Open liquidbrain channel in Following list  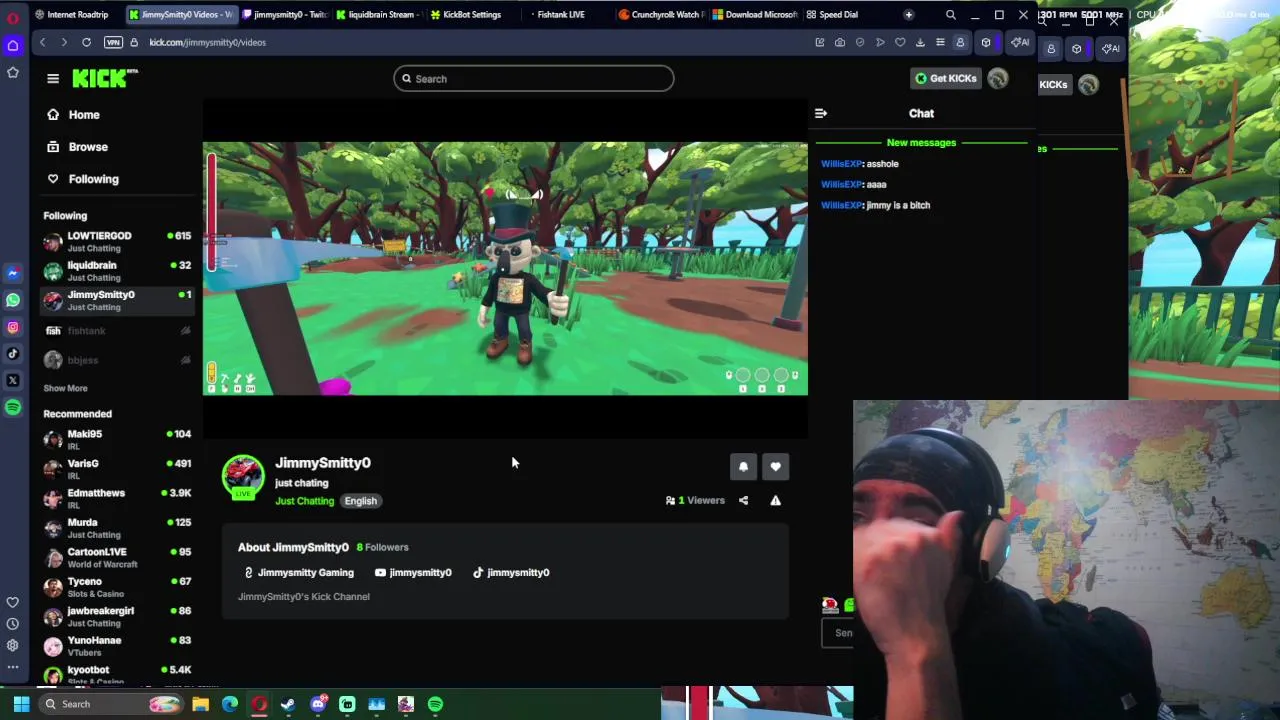point(116,271)
